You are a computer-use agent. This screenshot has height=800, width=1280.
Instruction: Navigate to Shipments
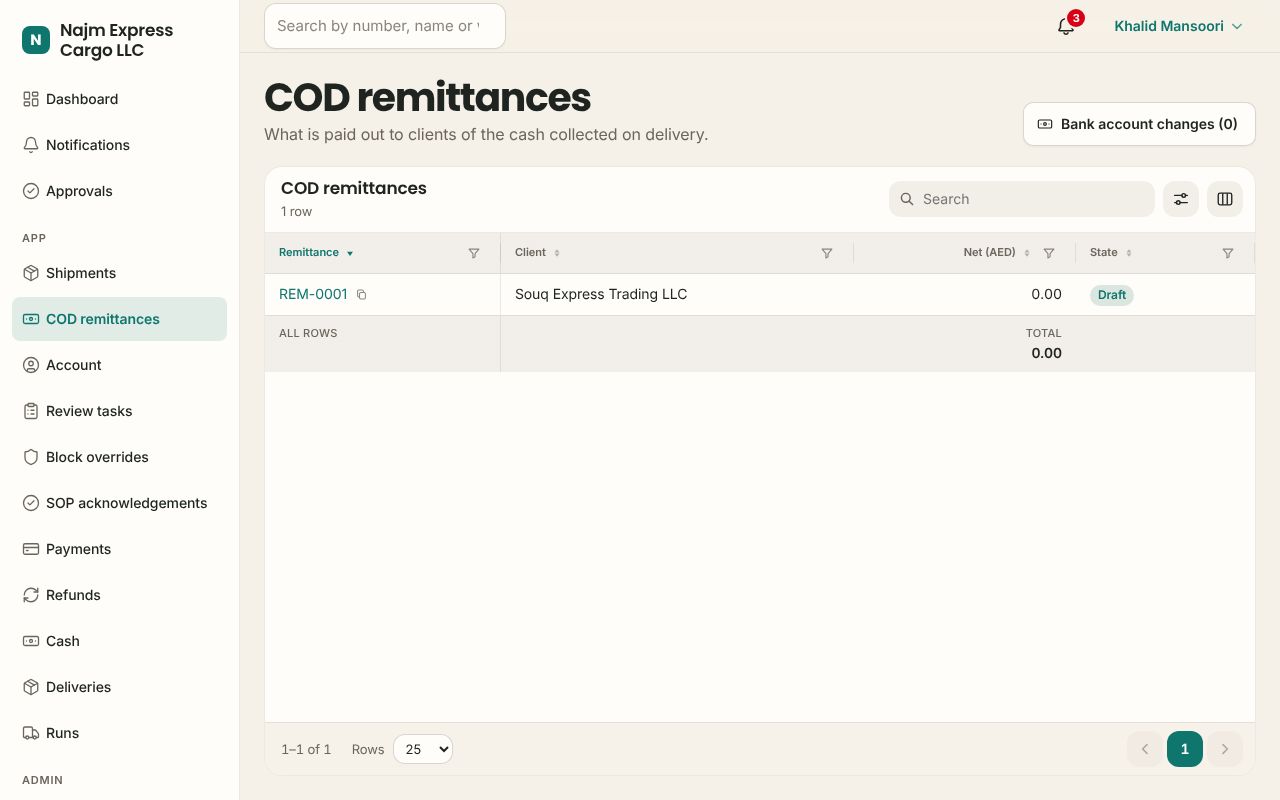[x=120, y=273]
